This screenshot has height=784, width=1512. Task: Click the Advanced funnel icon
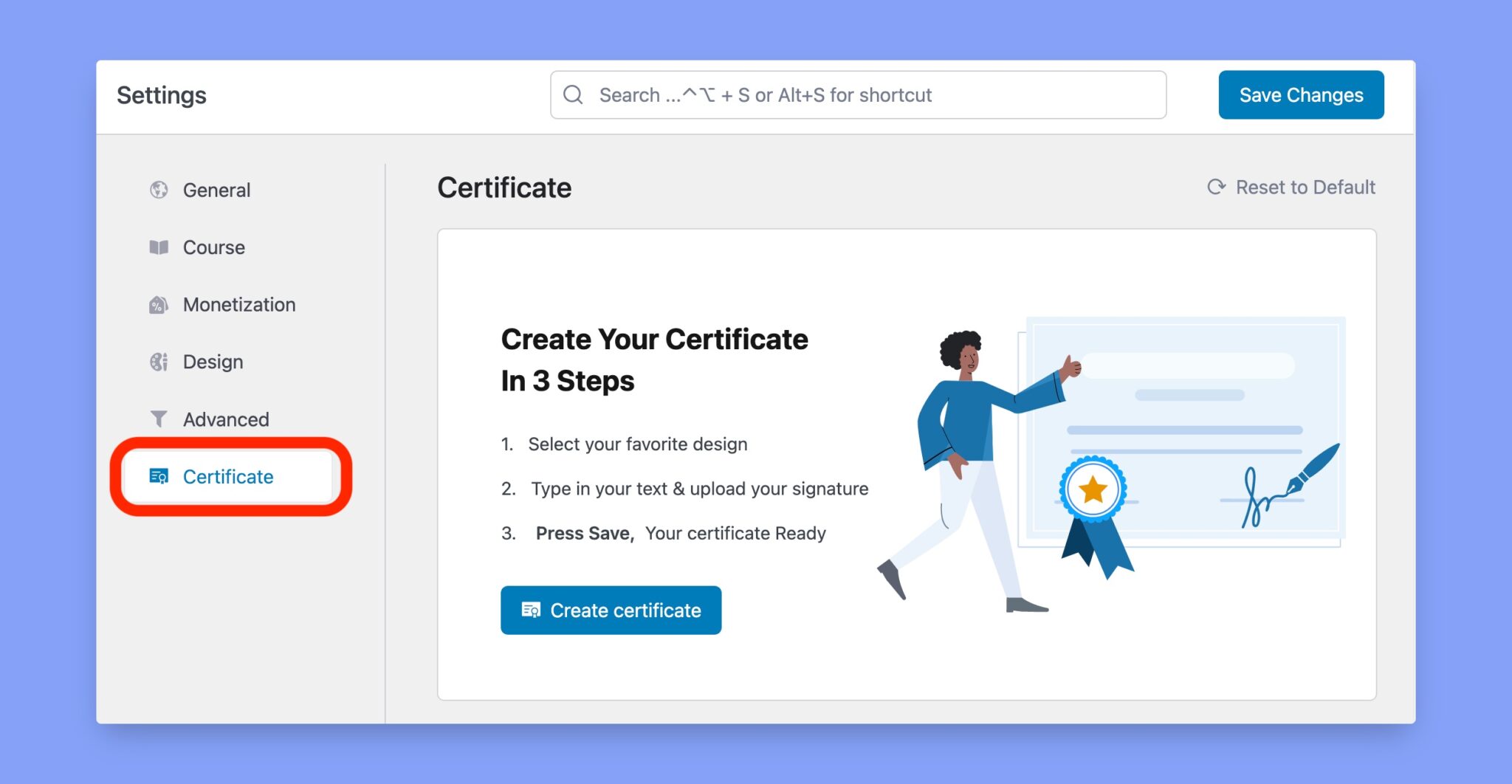click(159, 419)
